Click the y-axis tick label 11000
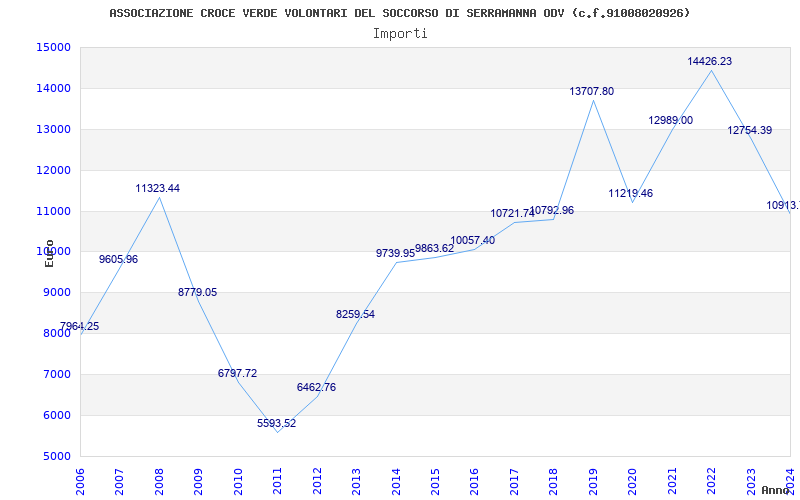The image size is (800, 500). 54,211
